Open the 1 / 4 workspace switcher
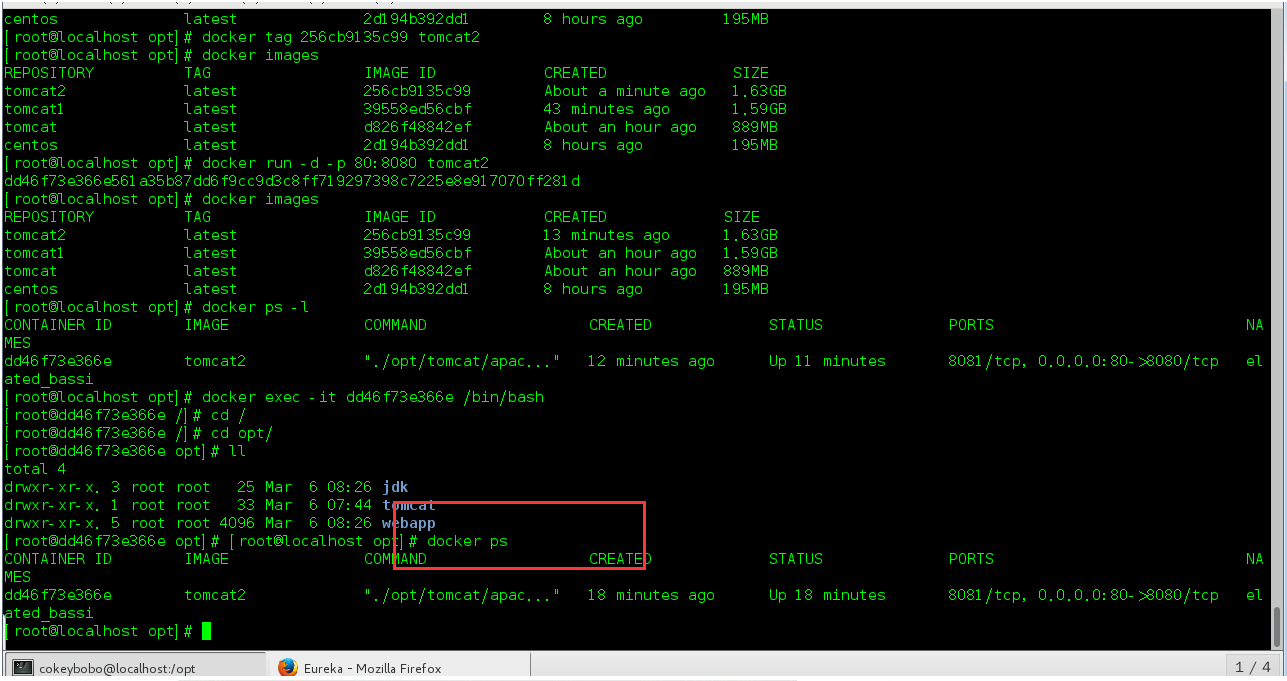The width and height of the screenshot is (1287, 681). coord(1253,667)
